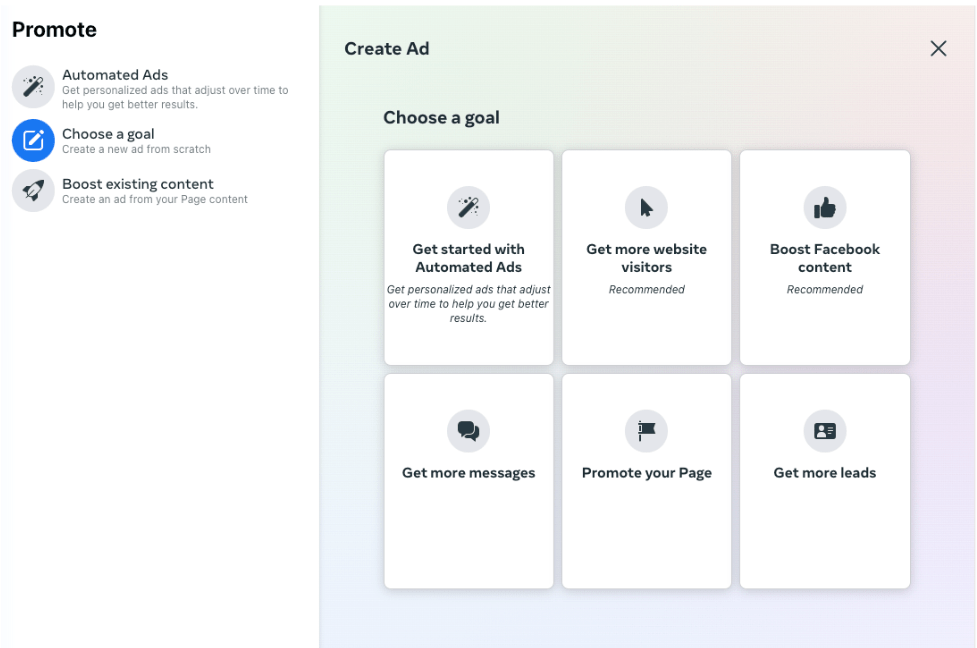977x648 pixels.
Task: Pick the Boost Facebook content goal title
Action: [x=824, y=258]
